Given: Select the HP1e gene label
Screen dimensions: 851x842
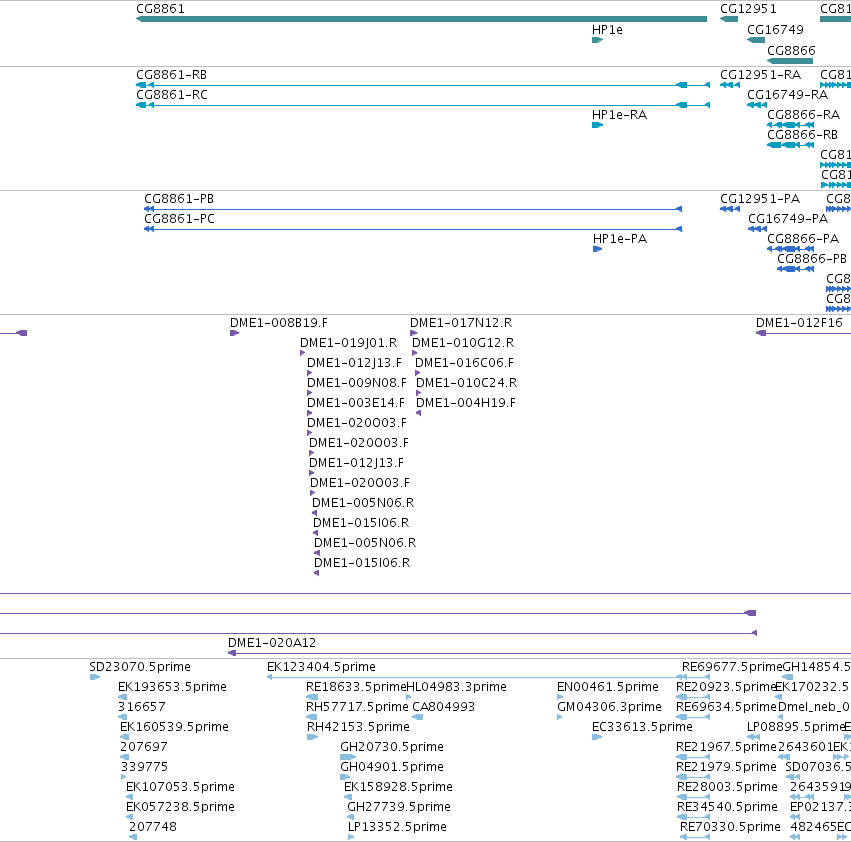Looking at the screenshot, I should point(607,30).
